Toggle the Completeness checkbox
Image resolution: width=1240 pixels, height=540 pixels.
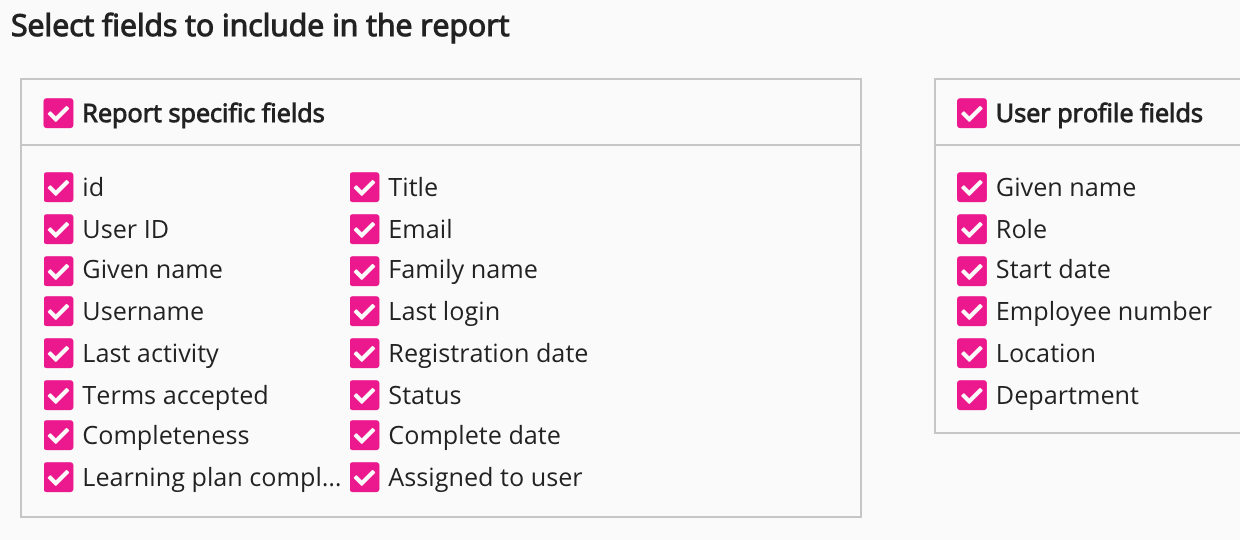click(x=59, y=435)
